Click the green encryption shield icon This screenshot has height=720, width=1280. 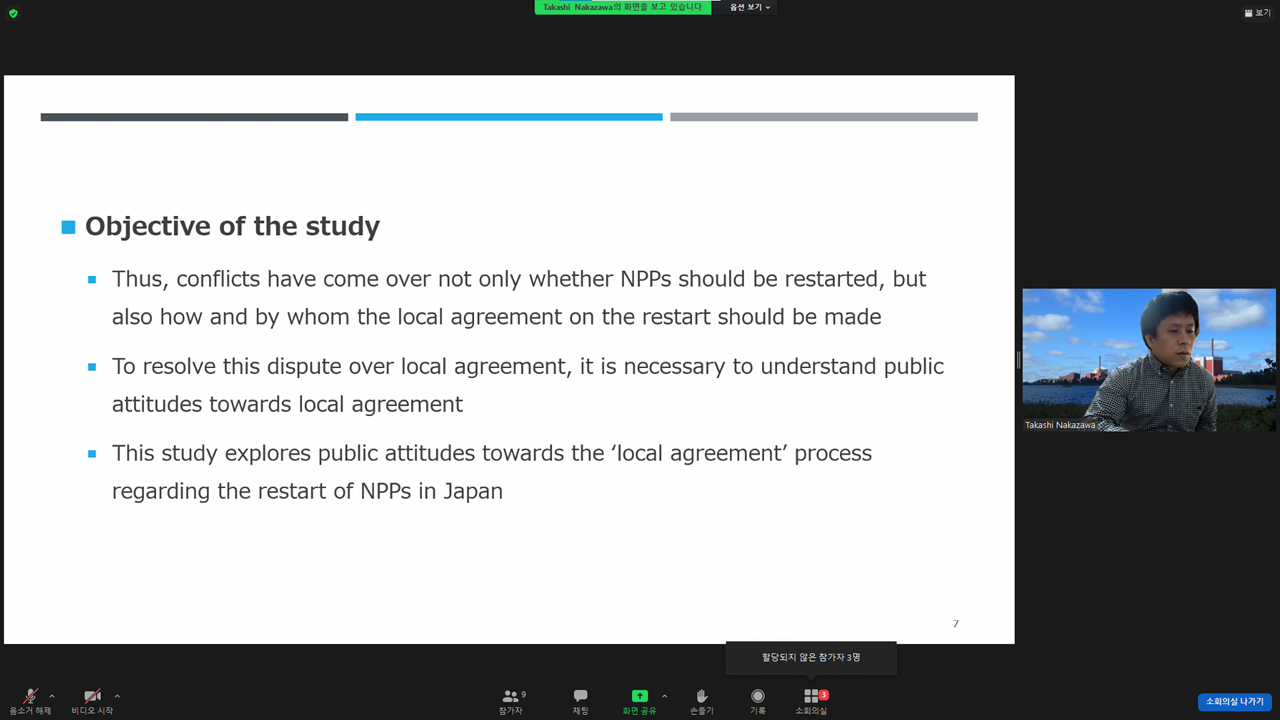(13, 13)
